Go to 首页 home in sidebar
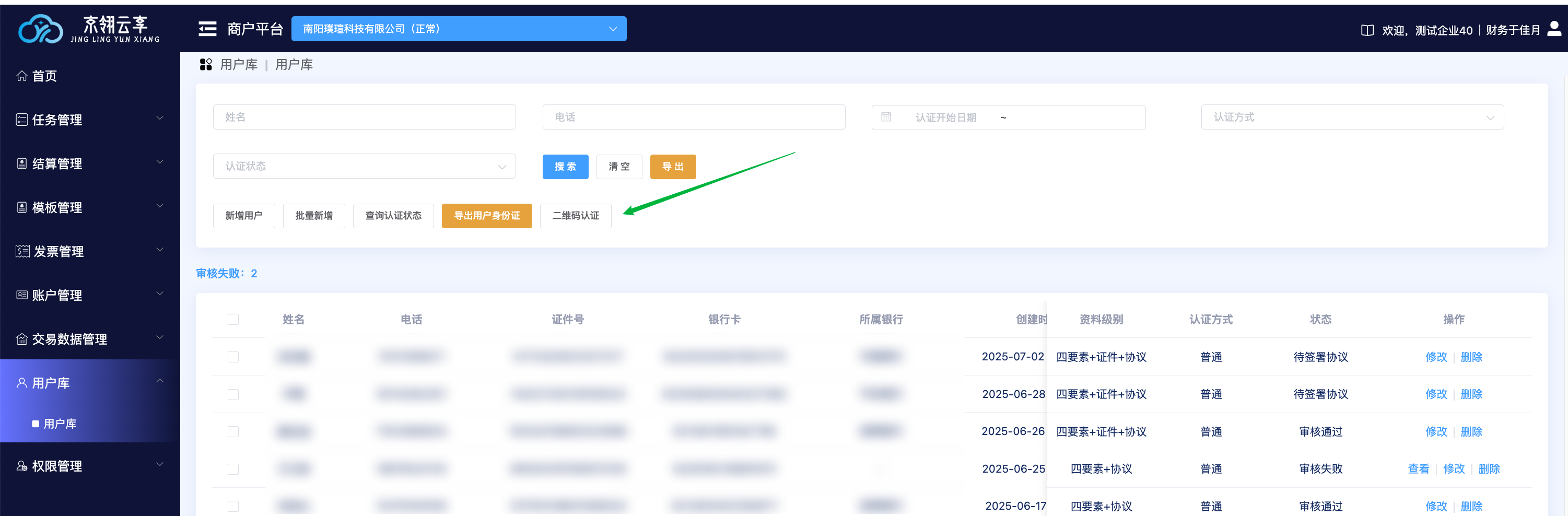 click(x=44, y=76)
